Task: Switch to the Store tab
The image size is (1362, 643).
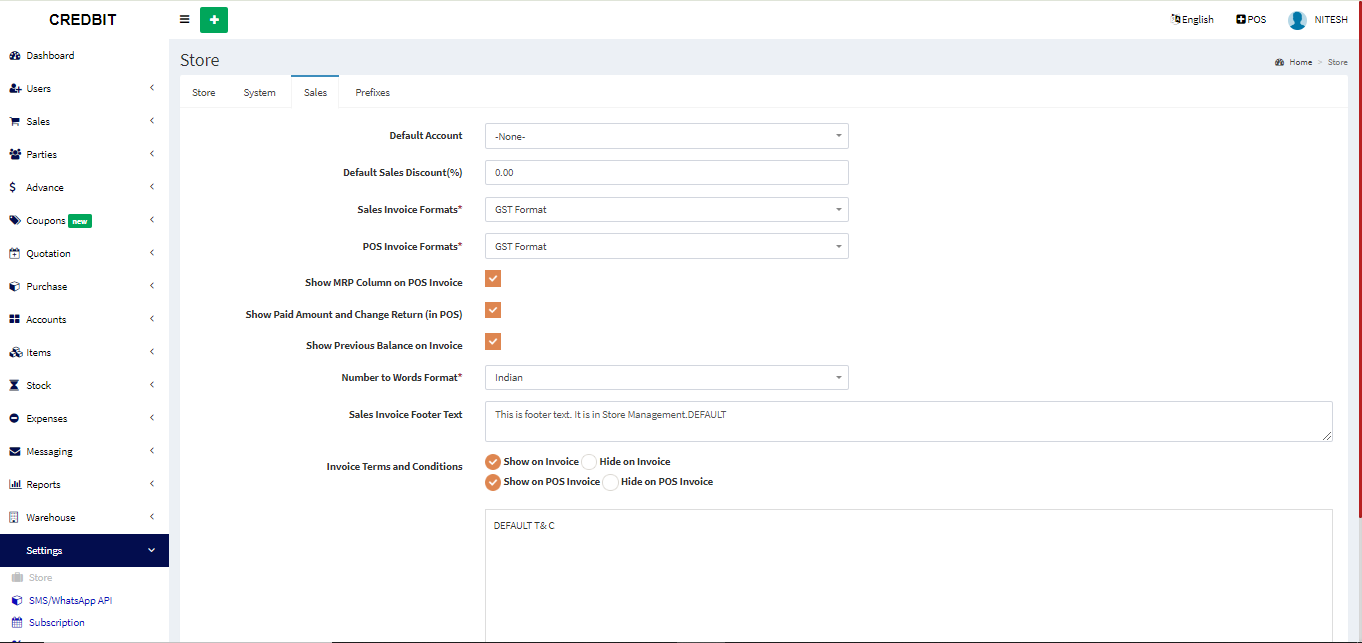Action: point(204,93)
